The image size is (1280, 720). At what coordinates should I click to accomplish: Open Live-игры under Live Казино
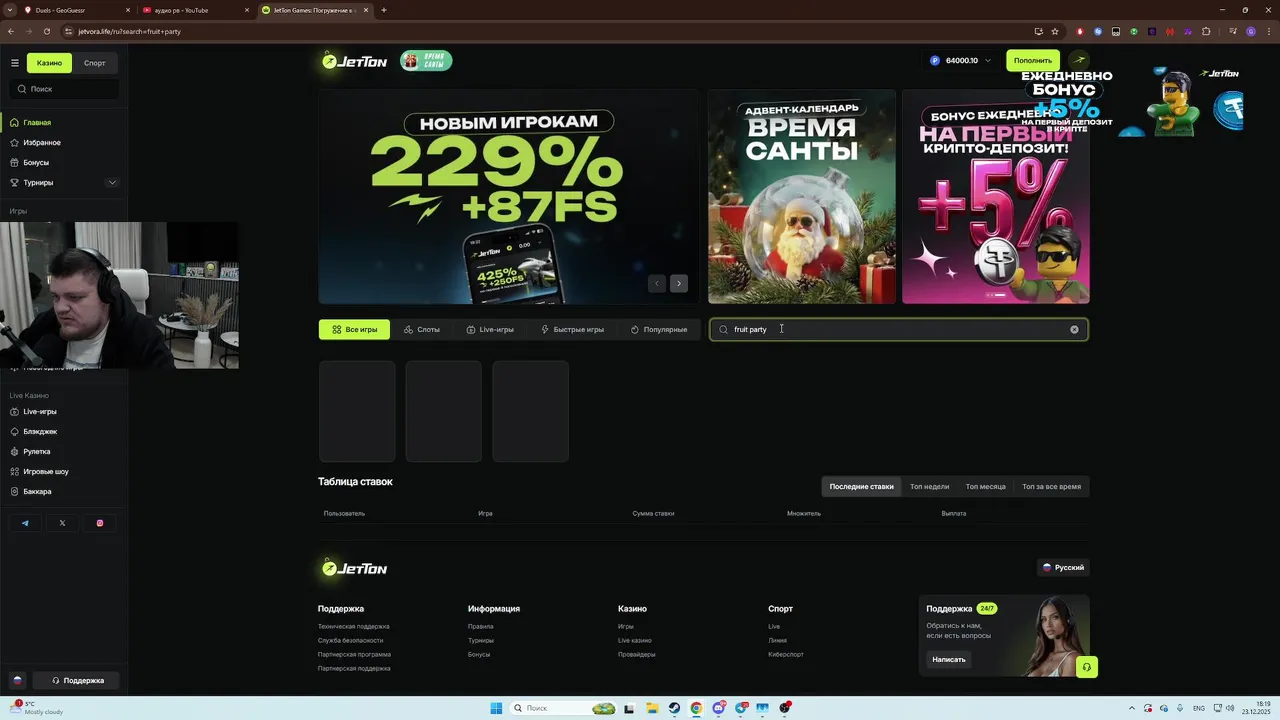tap(40, 412)
